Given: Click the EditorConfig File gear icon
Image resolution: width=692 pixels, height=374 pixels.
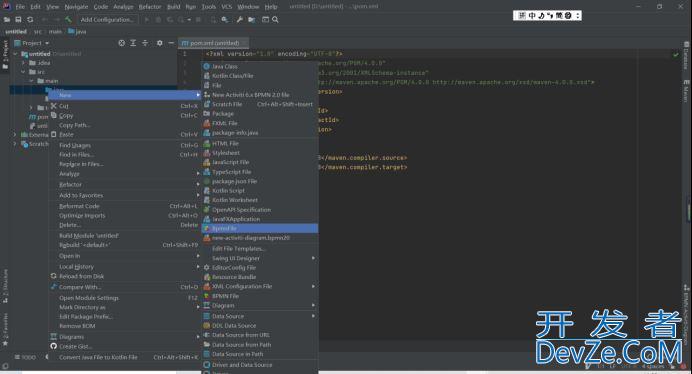Looking at the screenshot, I should (207, 268).
